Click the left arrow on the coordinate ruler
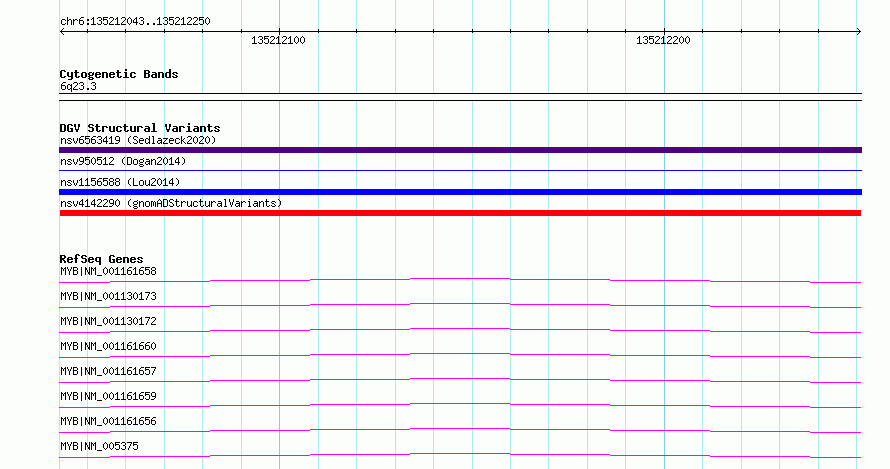The image size is (890, 469). coord(62,32)
